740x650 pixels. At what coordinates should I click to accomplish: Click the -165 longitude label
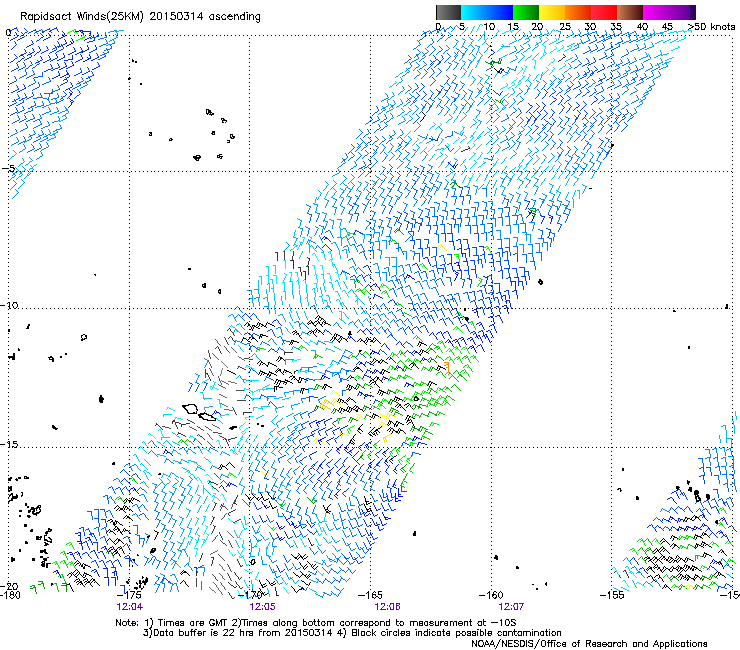370,595
